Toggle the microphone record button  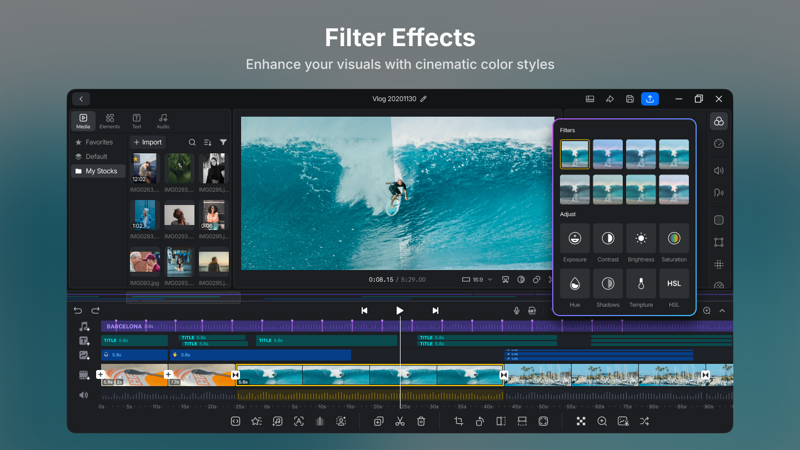(516, 311)
